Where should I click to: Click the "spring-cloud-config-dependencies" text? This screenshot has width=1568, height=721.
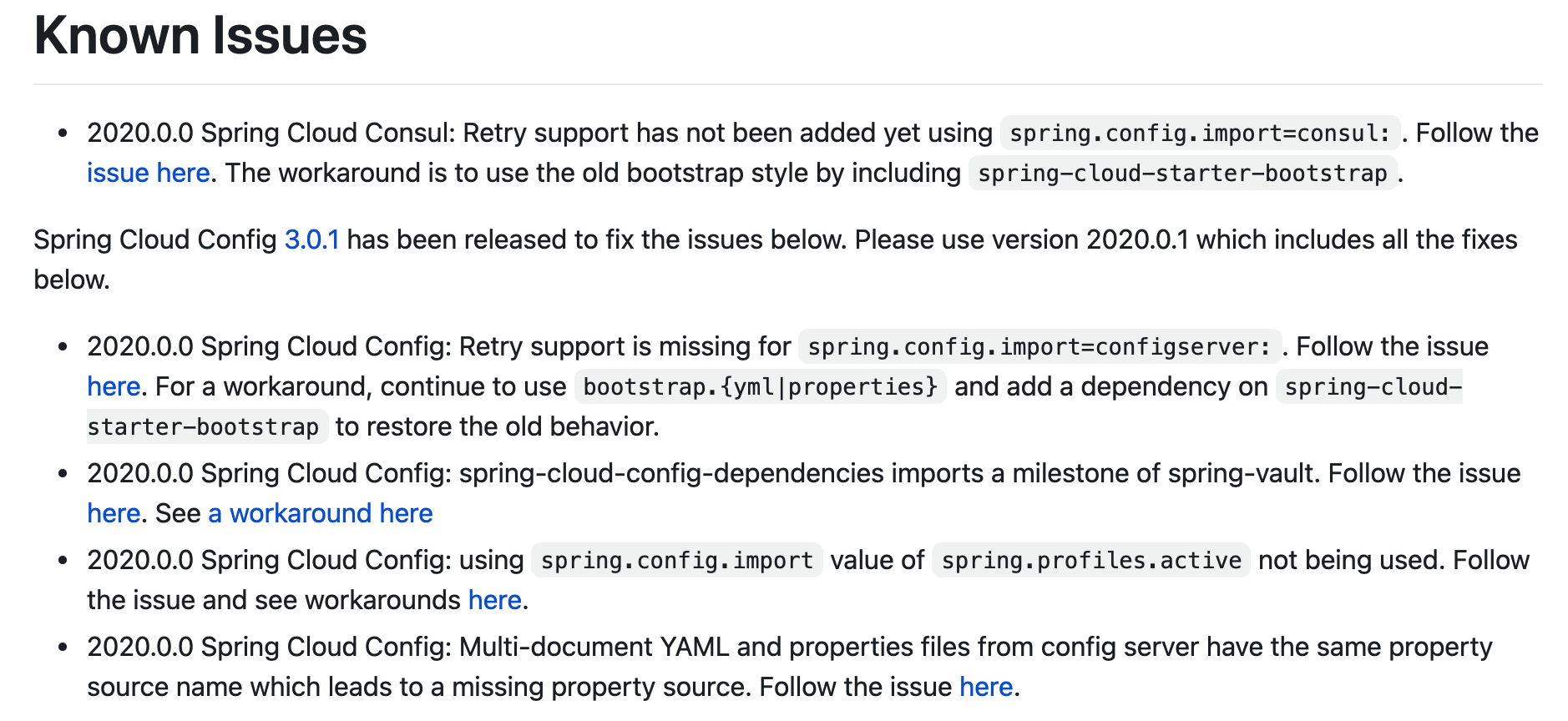[x=670, y=473]
